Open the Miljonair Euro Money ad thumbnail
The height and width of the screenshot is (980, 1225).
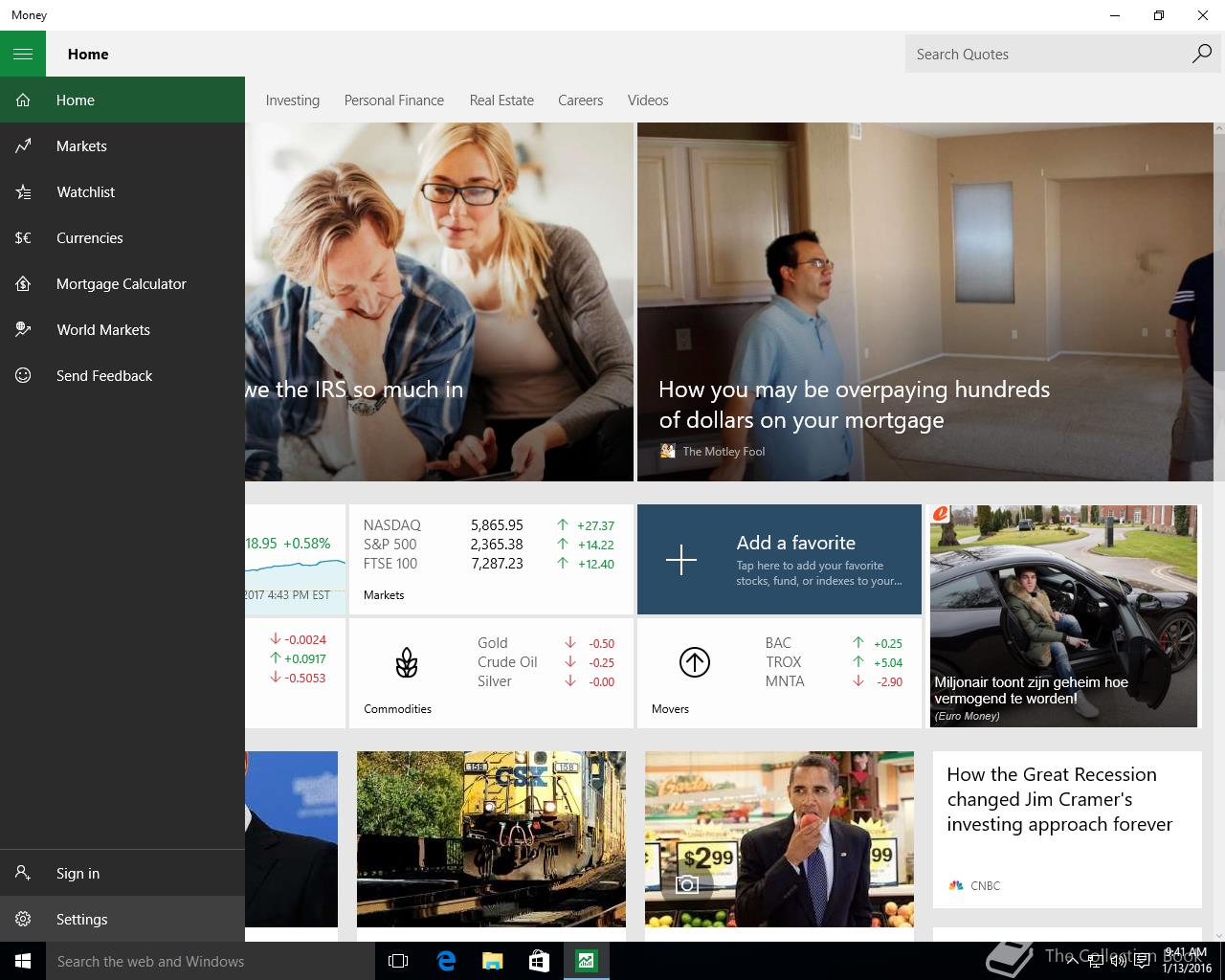click(x=1063, y=615)
